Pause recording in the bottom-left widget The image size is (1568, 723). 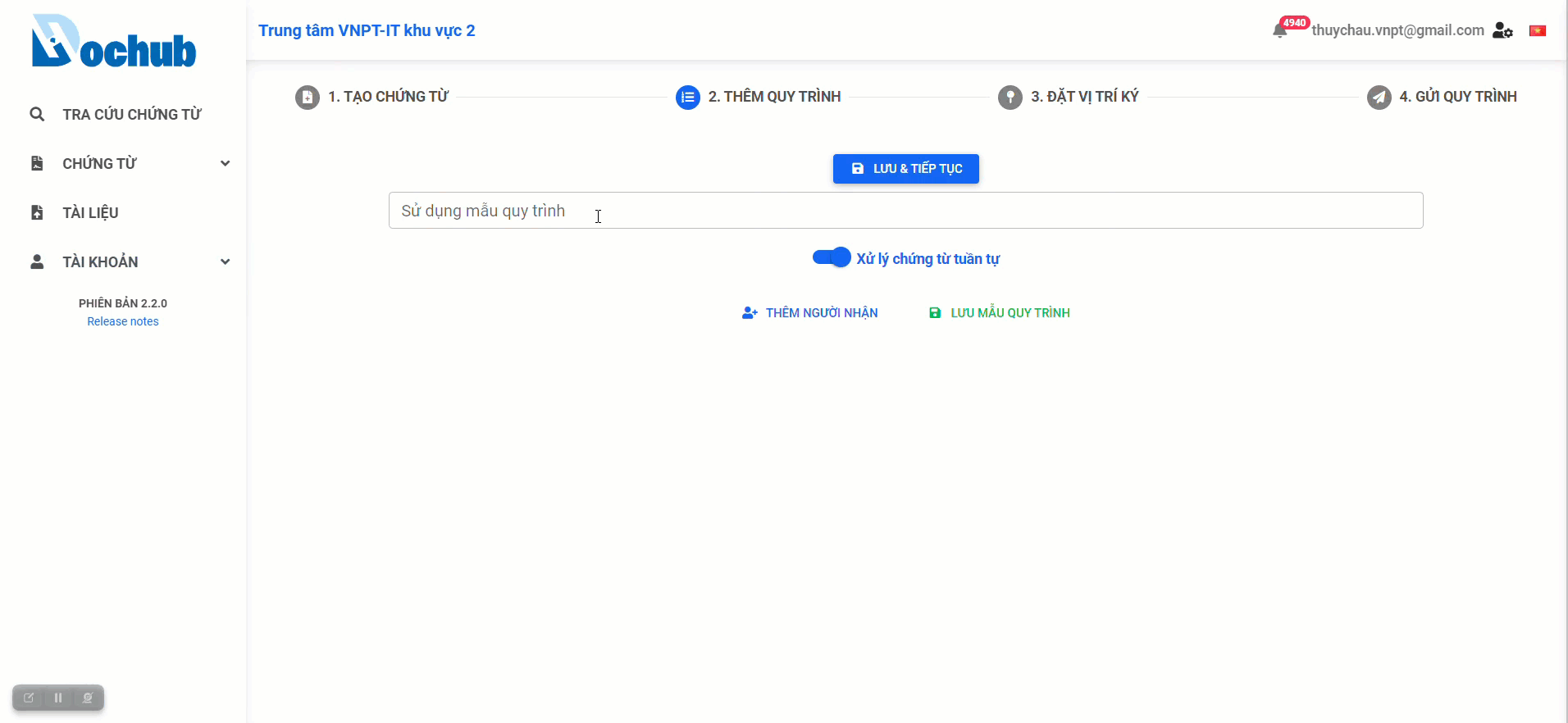pyautogui.click(x=58, y=698)
